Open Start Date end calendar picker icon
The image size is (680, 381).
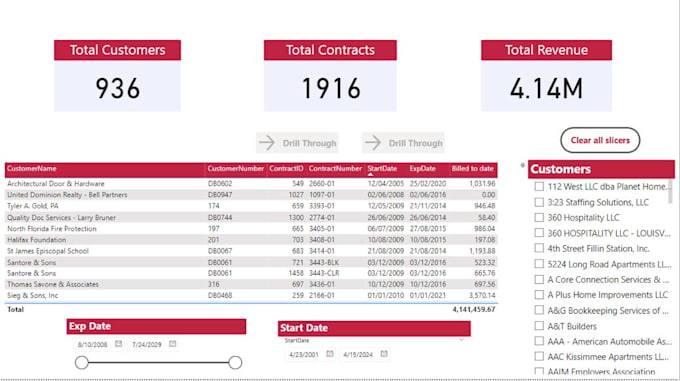tap(384, 354)
